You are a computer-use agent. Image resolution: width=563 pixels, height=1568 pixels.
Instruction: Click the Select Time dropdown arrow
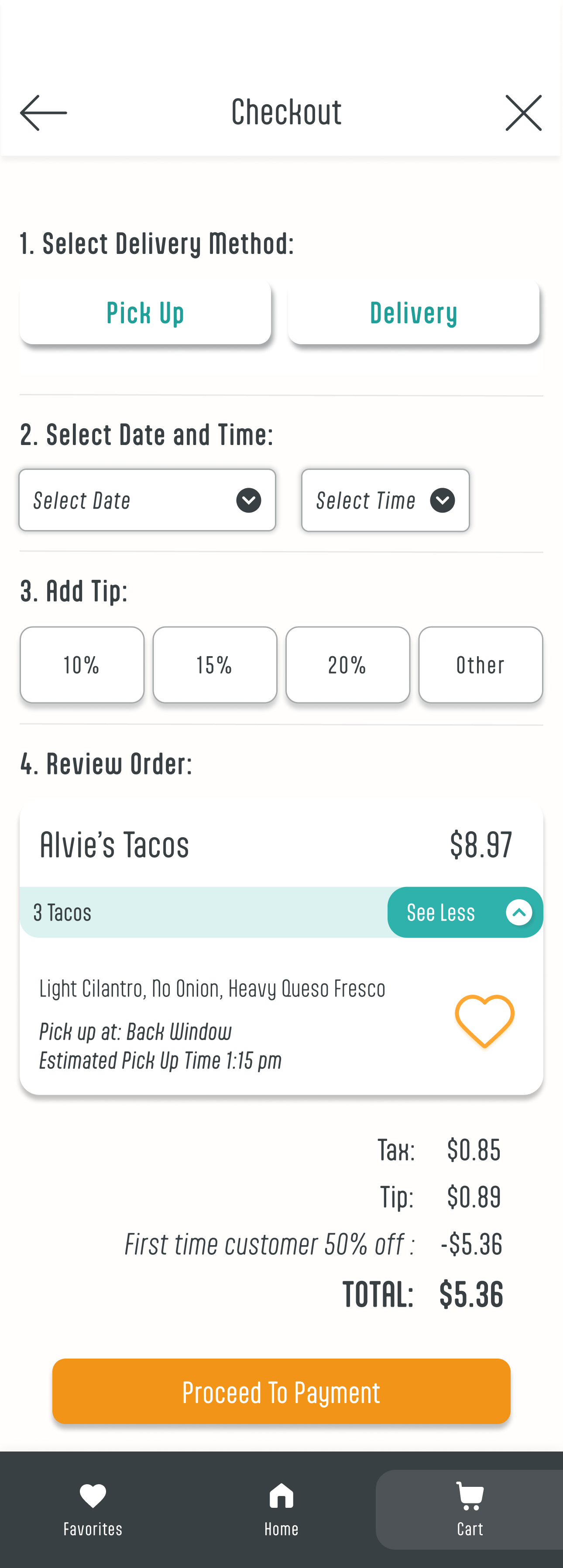442,500
